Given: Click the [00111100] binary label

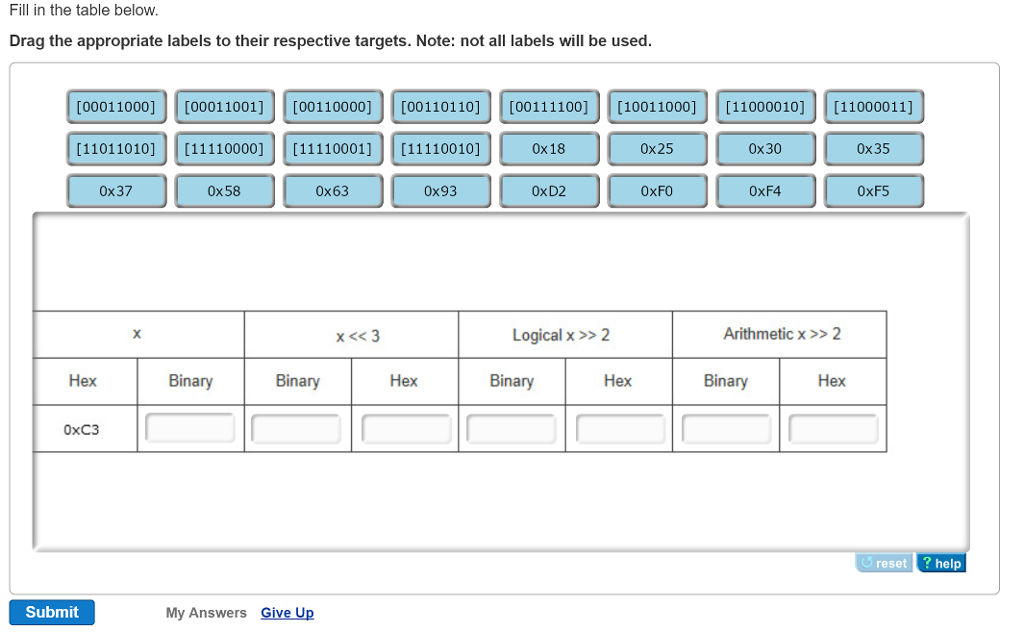Looking at the screenshot, I should pos(549,106).
